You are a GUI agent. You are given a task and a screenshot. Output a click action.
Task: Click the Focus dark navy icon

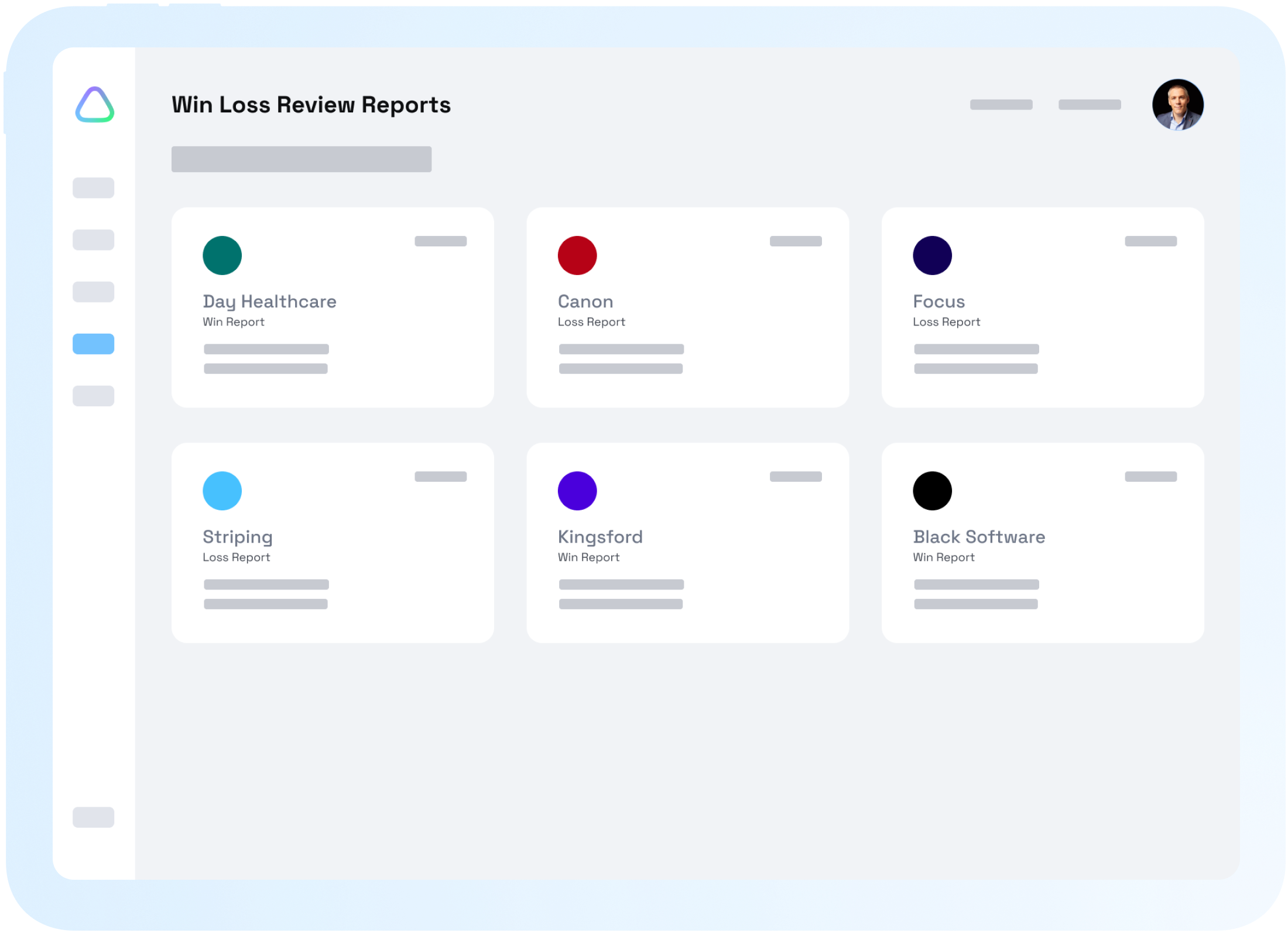pos(932,255)
